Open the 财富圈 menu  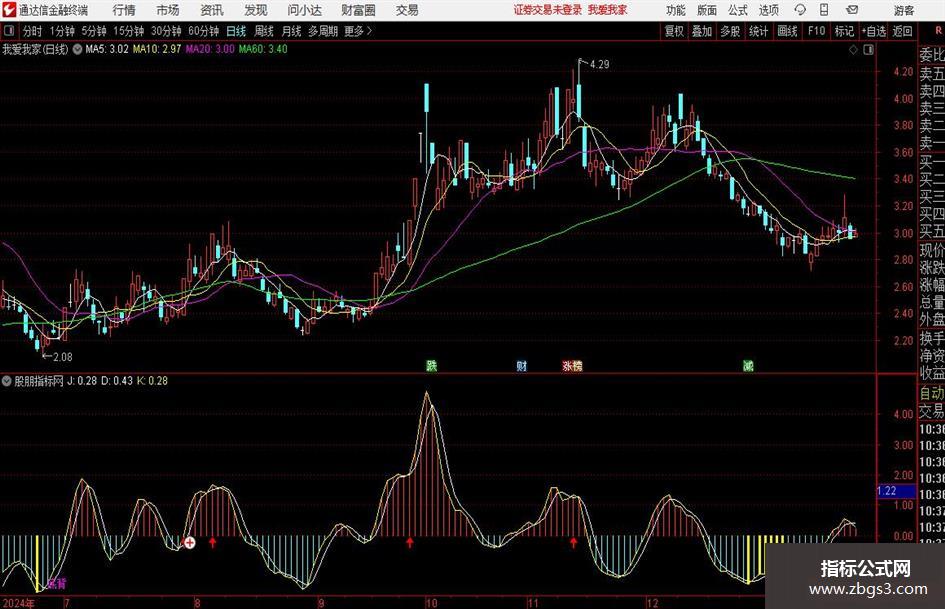[x=358, y=10]
